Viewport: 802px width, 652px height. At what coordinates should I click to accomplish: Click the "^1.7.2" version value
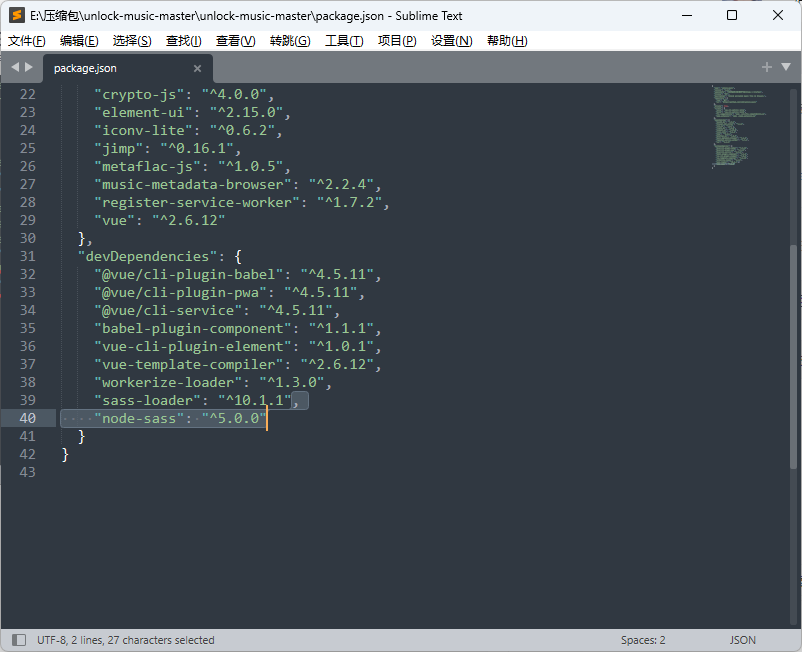[350, 203]
